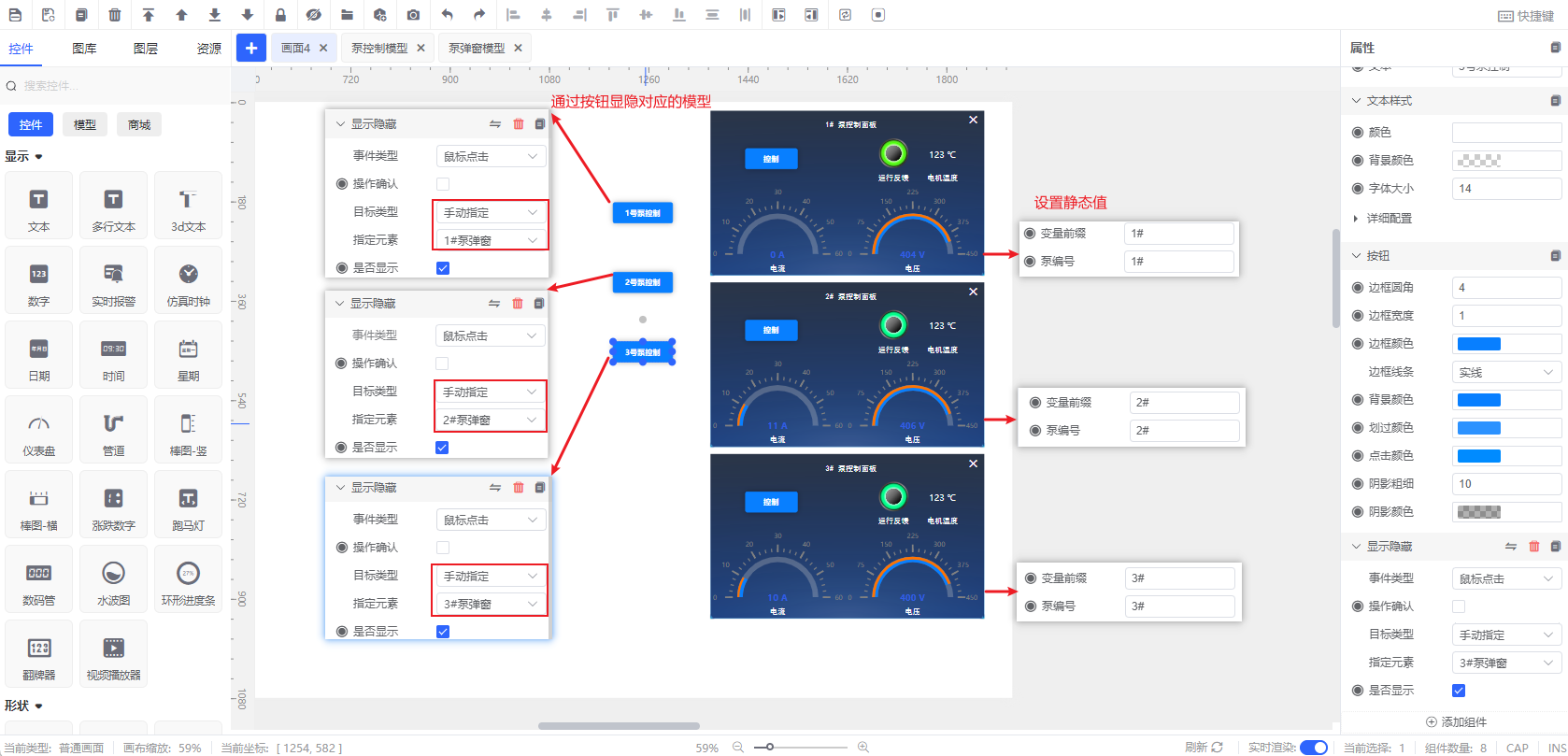
Task: Uncheck 是否显示 checkbox in the properties panel
Action: pos(1458,691)
